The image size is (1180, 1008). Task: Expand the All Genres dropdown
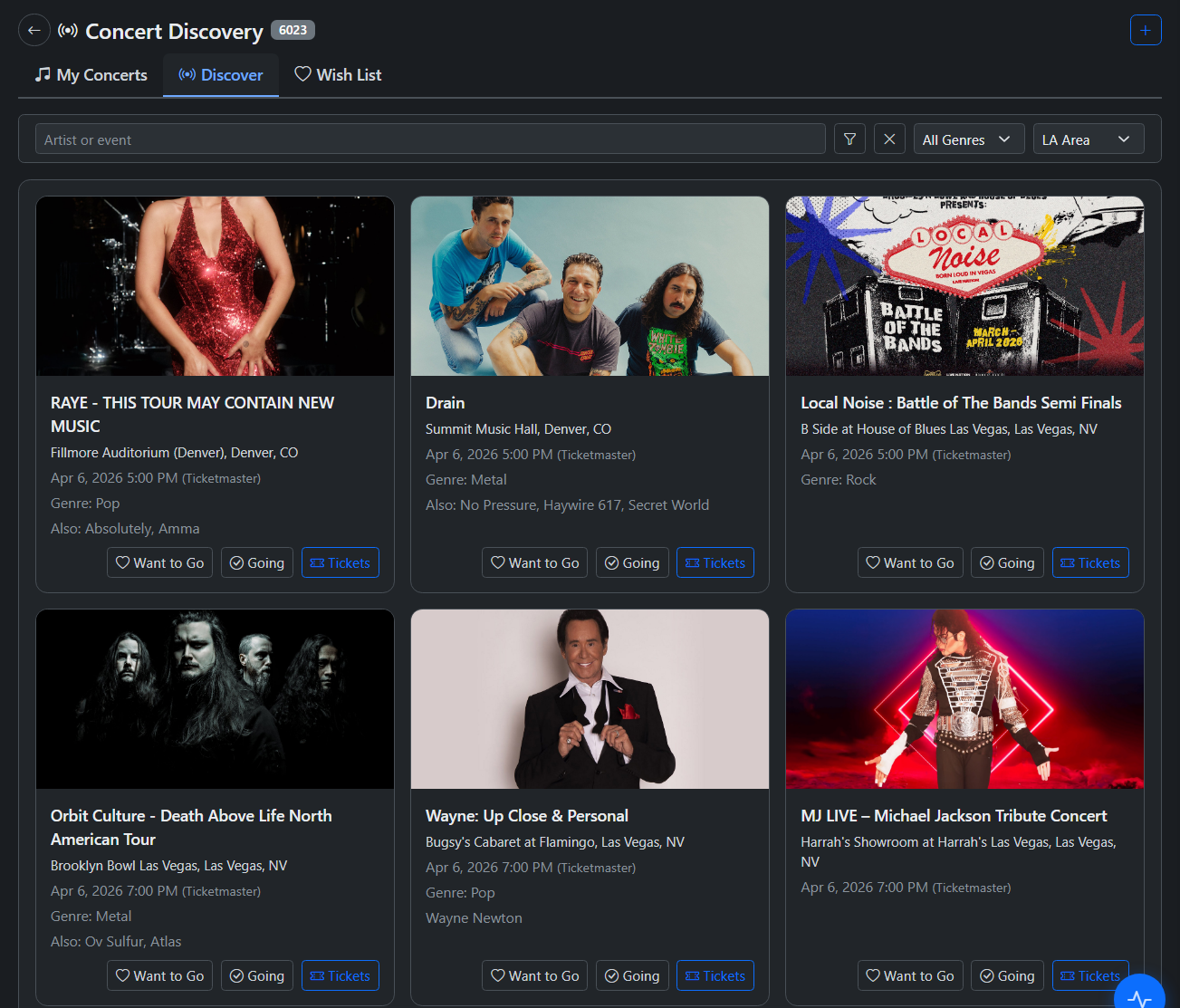pos(968,139)
